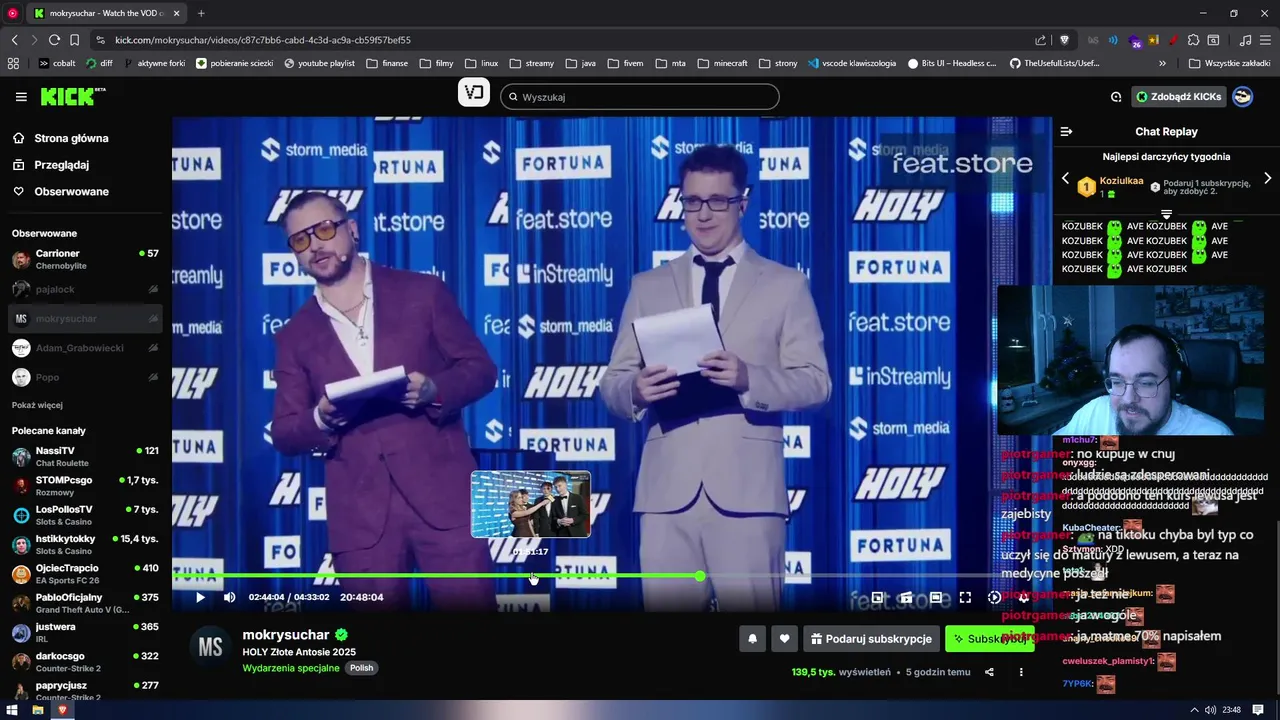Image resolution: width=1280 pixels, height=720 pixels.
Task: Click the browser back arrow
Action: 14,40
